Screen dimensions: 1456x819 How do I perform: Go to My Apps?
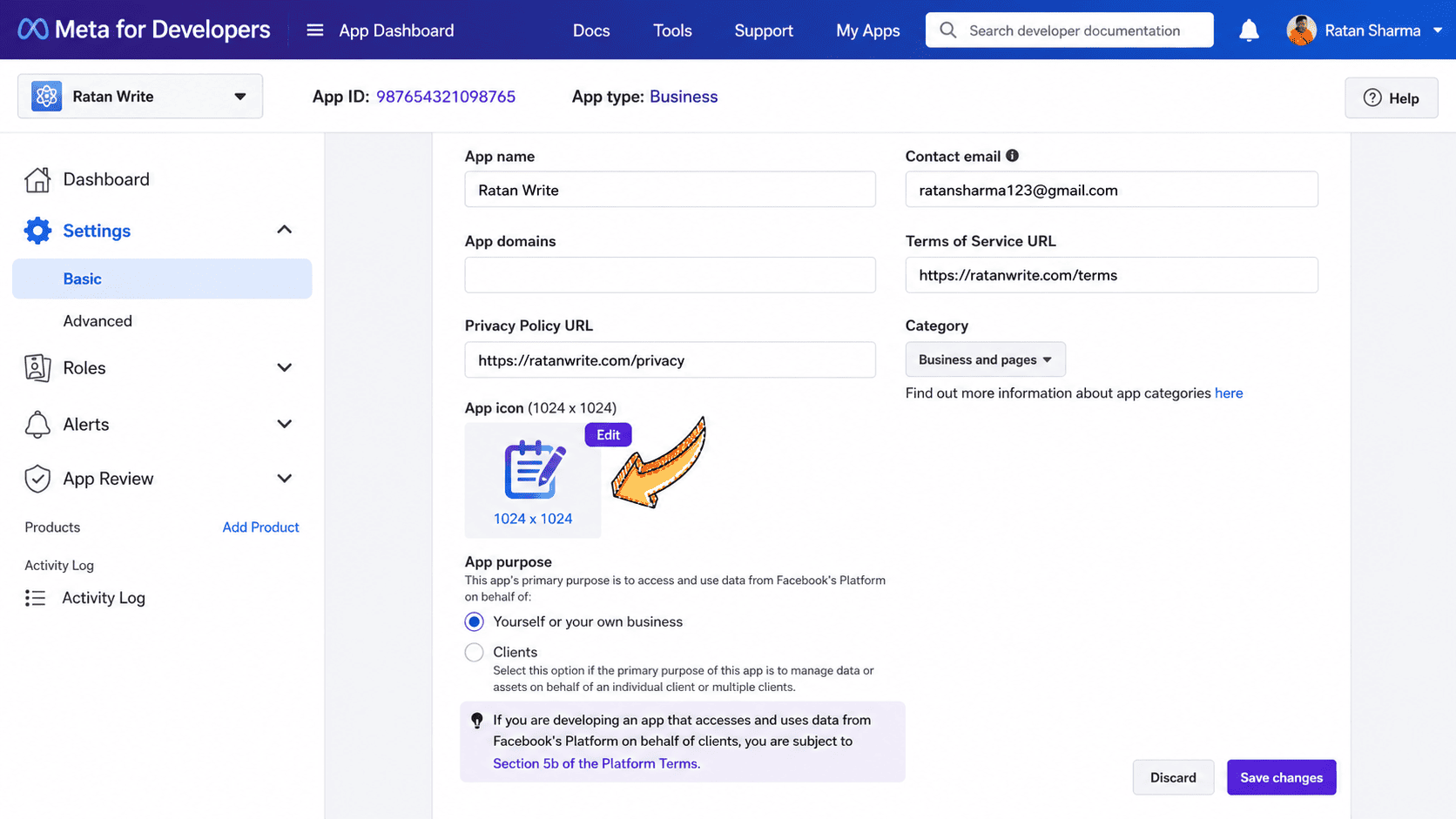pyautogui.click(x=868, y=30)
